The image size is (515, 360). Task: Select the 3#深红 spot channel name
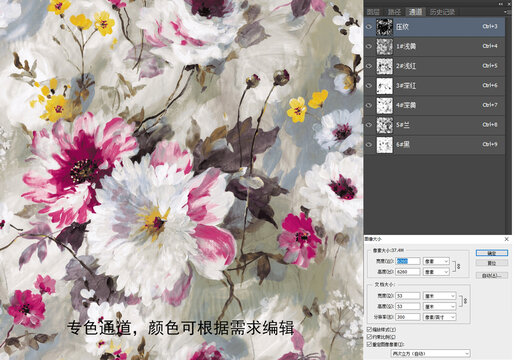point(406,86)
